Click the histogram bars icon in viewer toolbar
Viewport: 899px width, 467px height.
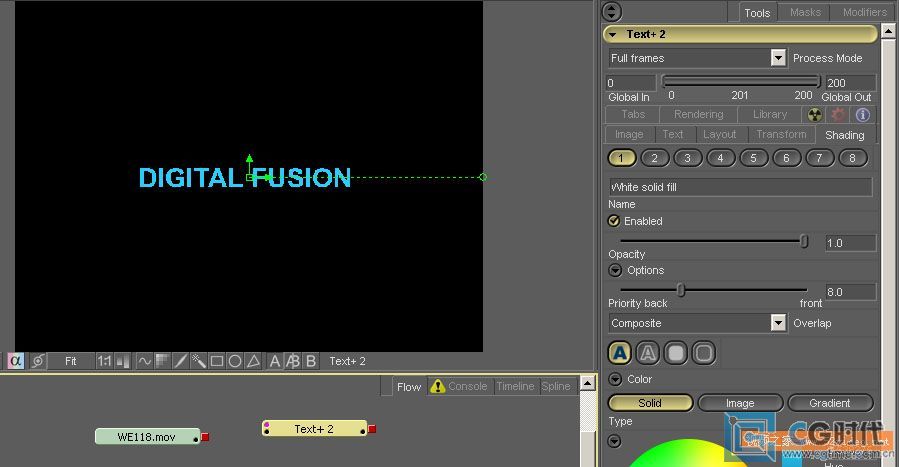tap(122, 361)
